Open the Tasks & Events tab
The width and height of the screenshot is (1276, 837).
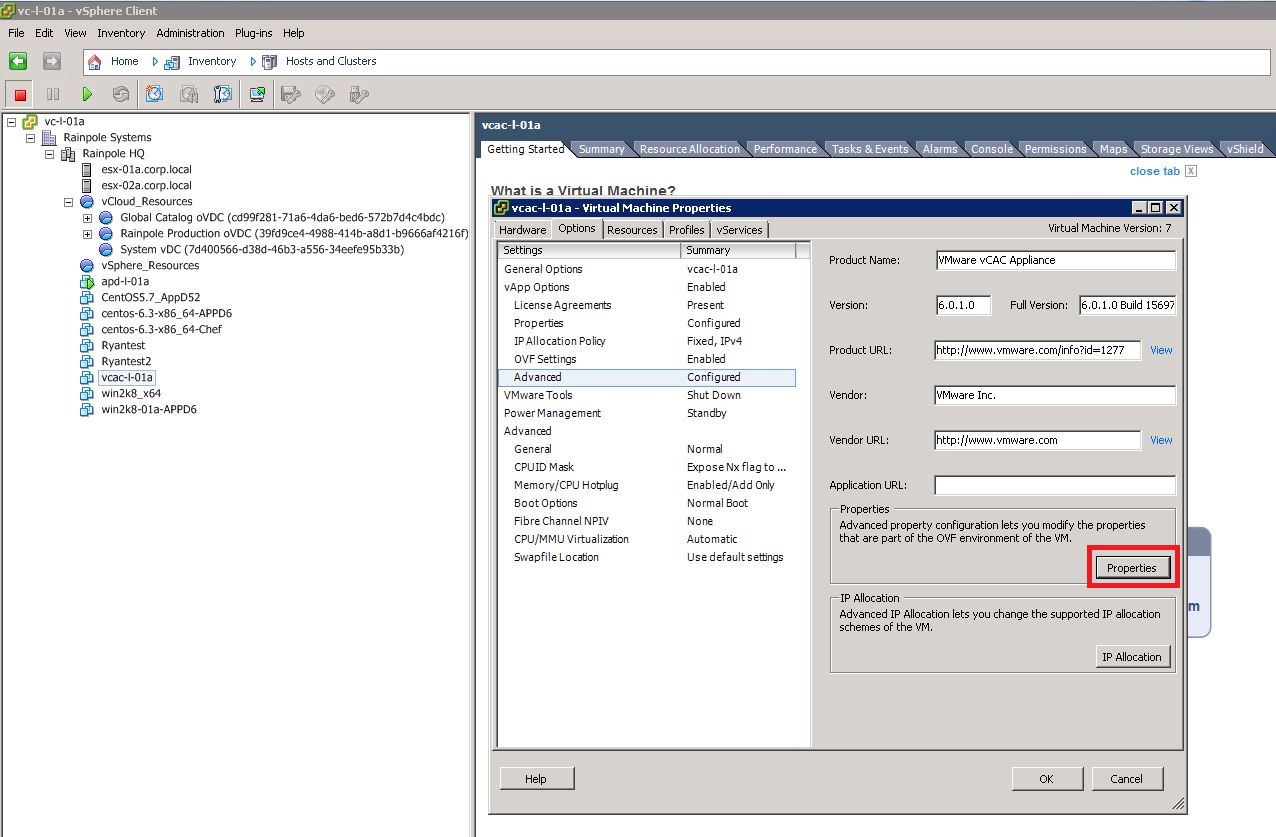[870, 149]
